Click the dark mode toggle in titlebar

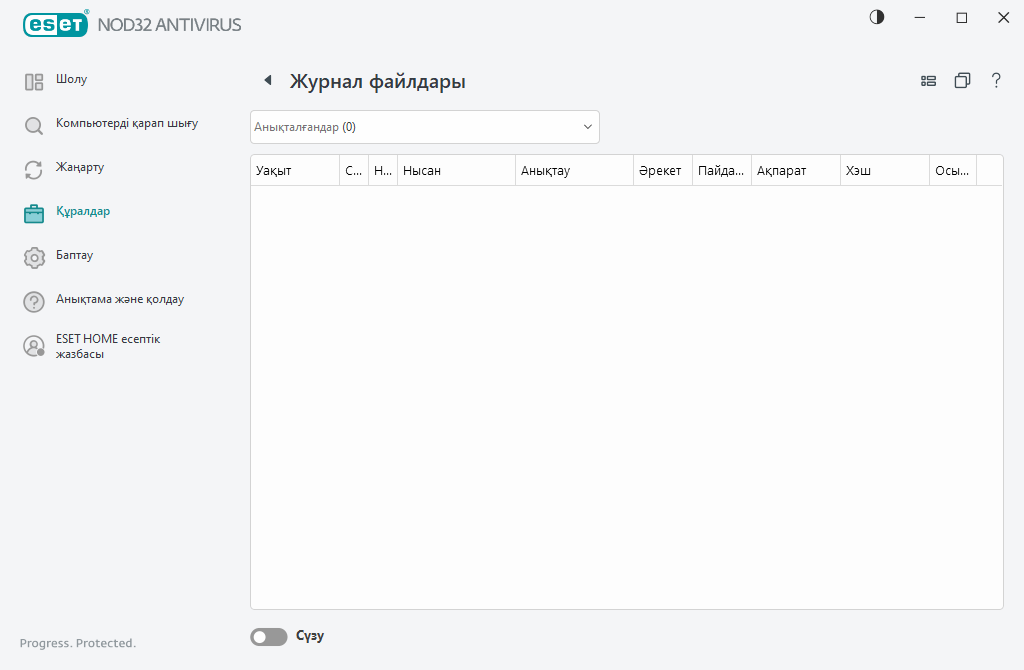[x=876, y=17]
